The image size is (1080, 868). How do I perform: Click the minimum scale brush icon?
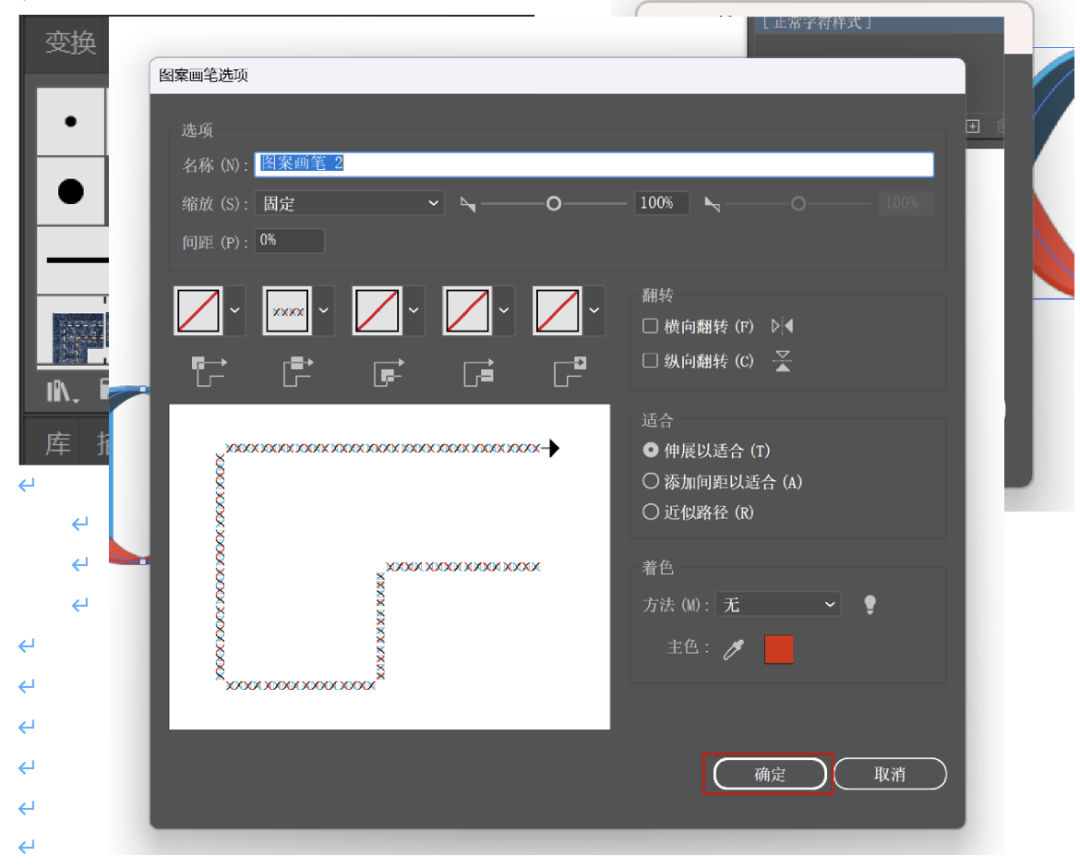[x=468, y=204]
